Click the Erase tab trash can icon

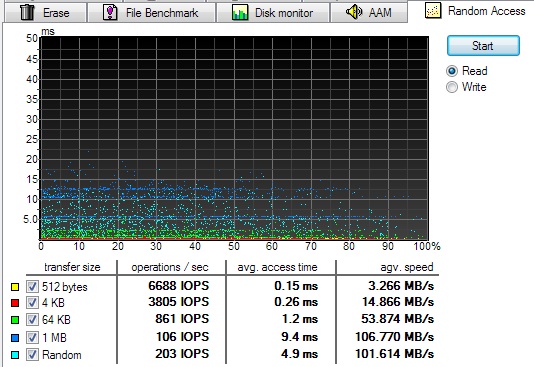coord(27,12)
